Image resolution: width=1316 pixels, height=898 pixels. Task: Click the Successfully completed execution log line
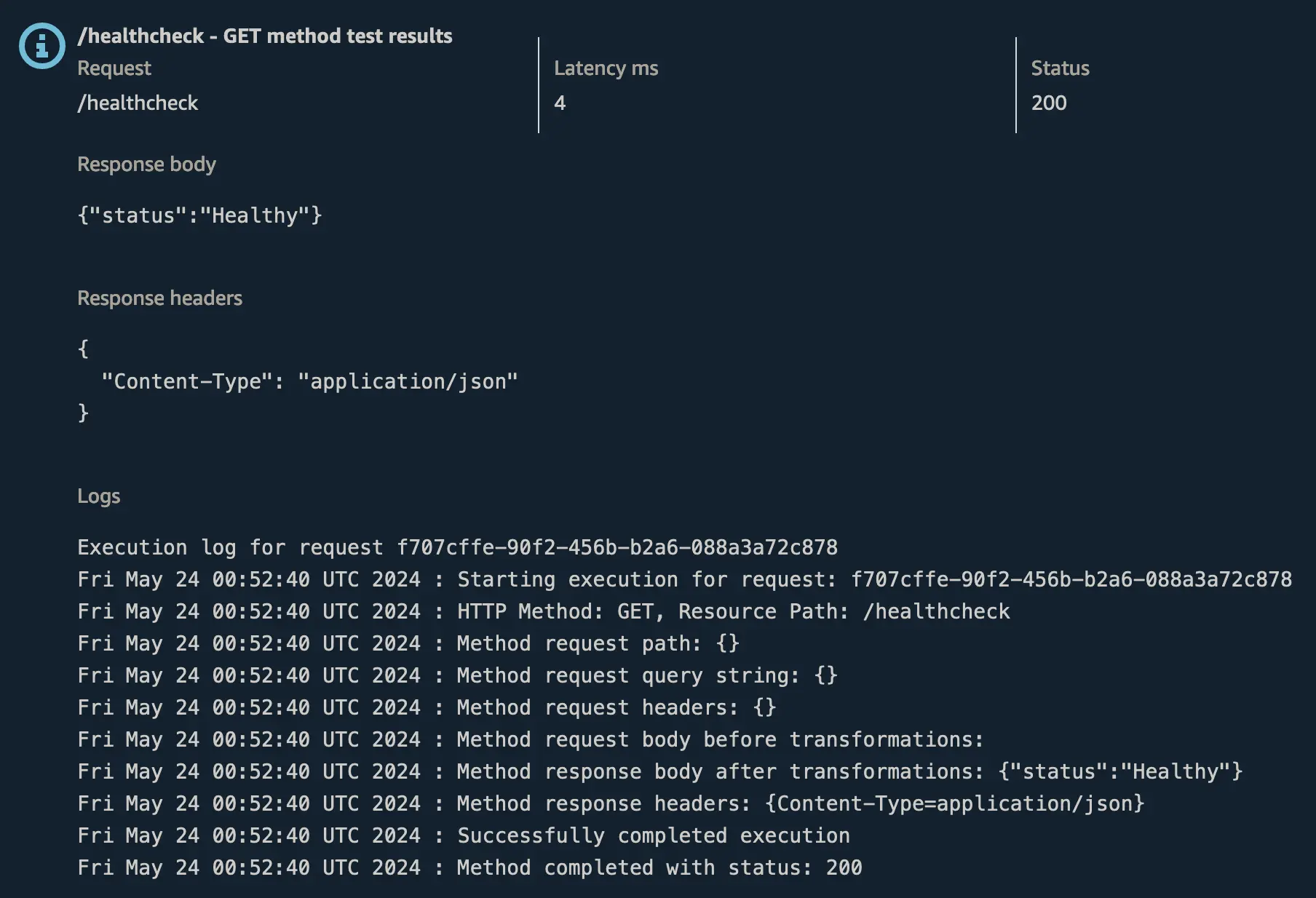(463, 835)
